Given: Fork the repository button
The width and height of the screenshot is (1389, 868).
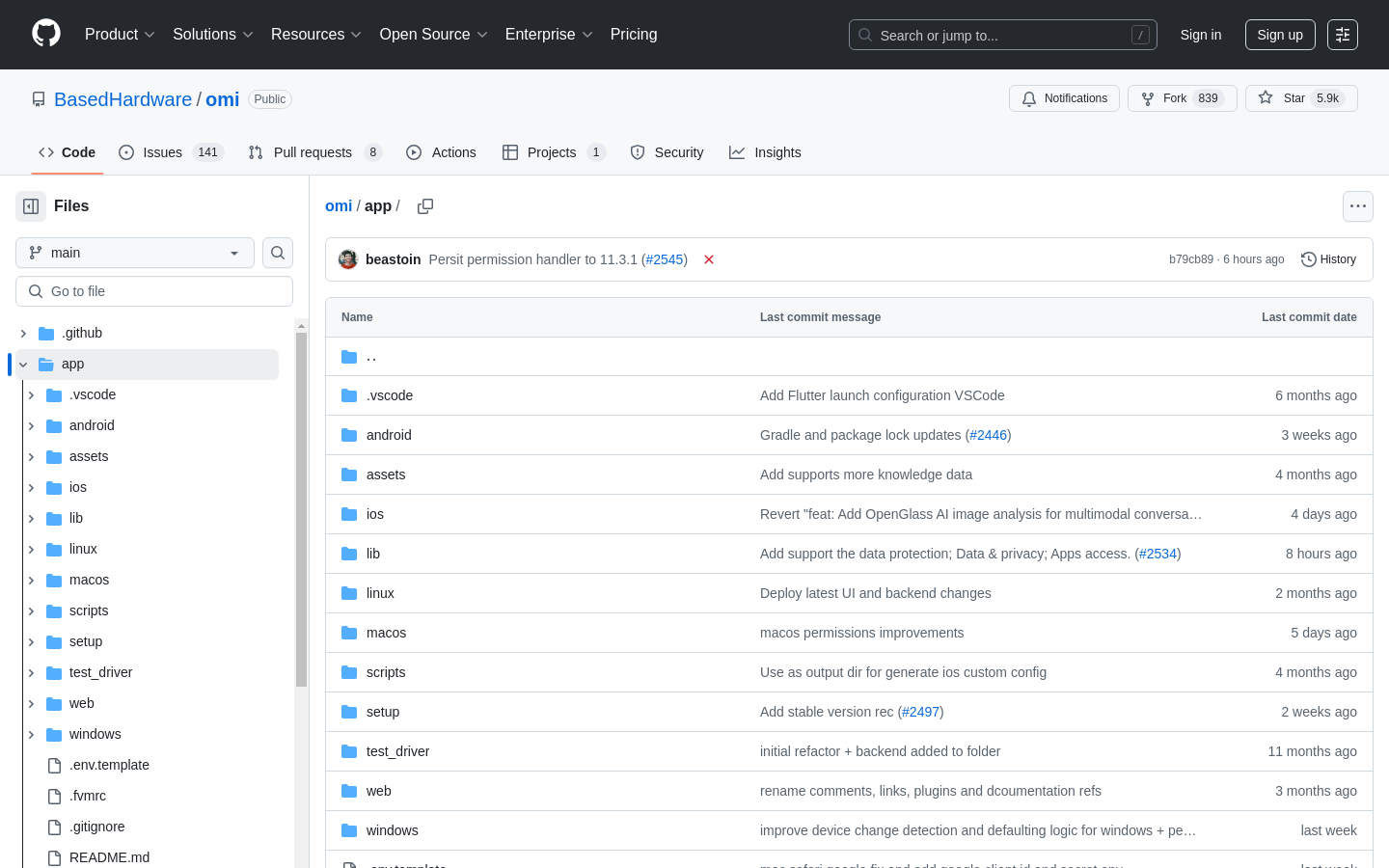Looking at the screenshot, I should coord(1183,98).
